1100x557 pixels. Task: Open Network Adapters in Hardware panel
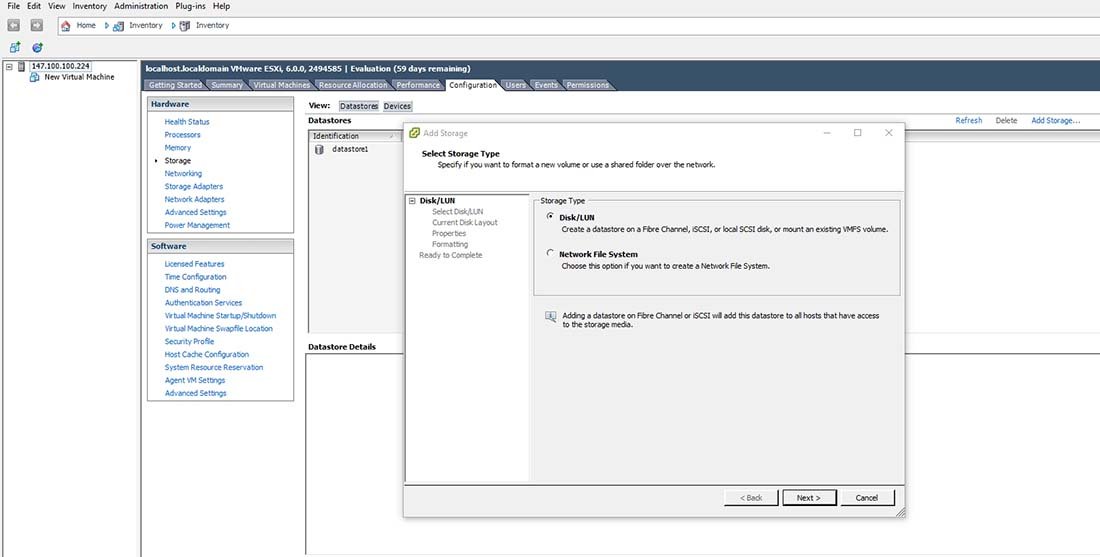tap(194, 199)
